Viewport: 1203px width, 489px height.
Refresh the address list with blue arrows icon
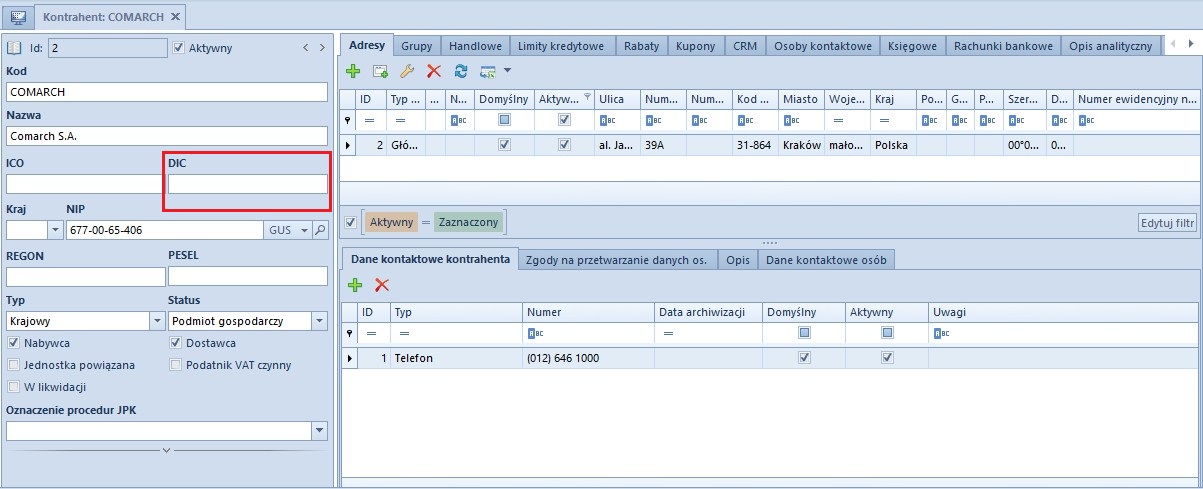pos(461,71)
